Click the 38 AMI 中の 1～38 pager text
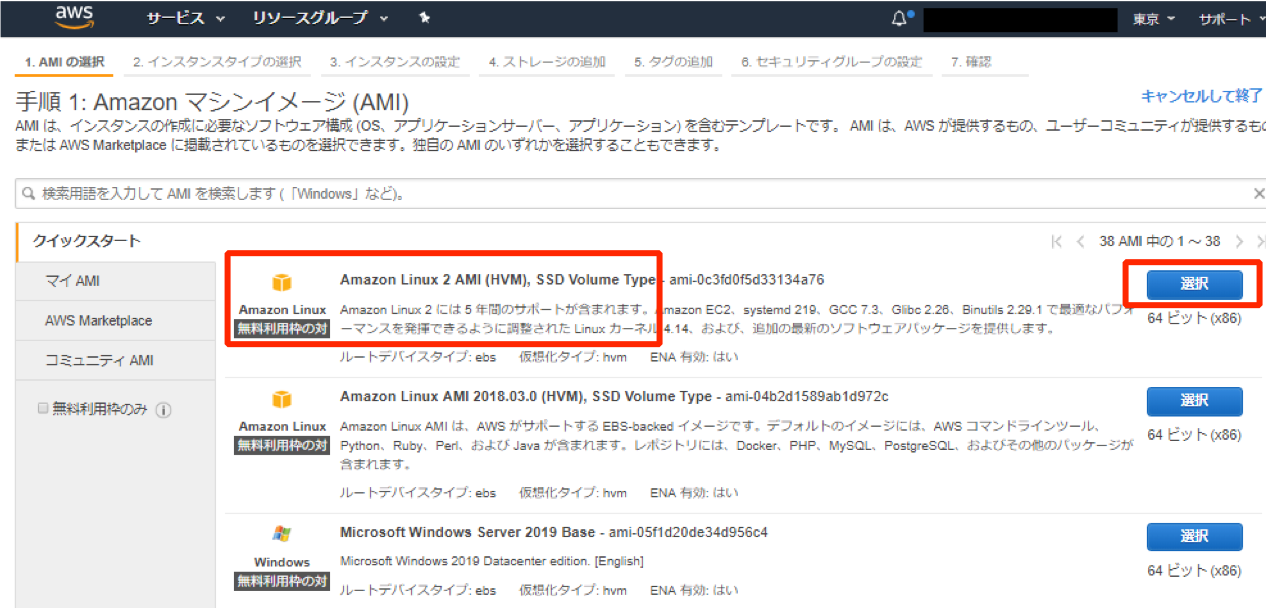This screenshot has width=1266, height=608. click(x=1159, y=241)
